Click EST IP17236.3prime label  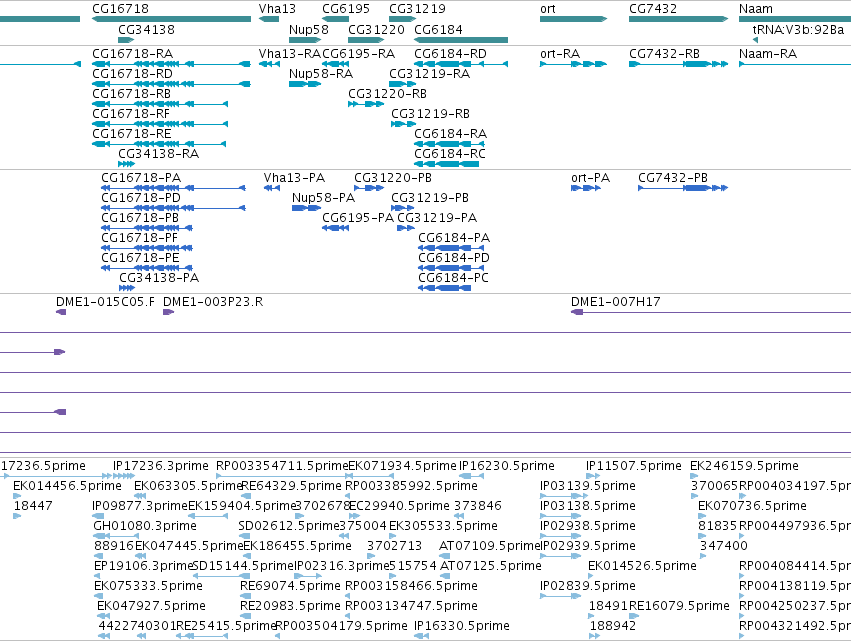pos(161,466)
